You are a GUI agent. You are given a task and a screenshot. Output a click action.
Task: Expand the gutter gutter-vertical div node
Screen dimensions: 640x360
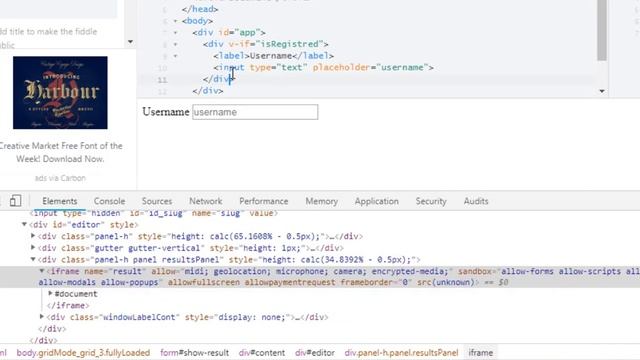click(33, 247)
